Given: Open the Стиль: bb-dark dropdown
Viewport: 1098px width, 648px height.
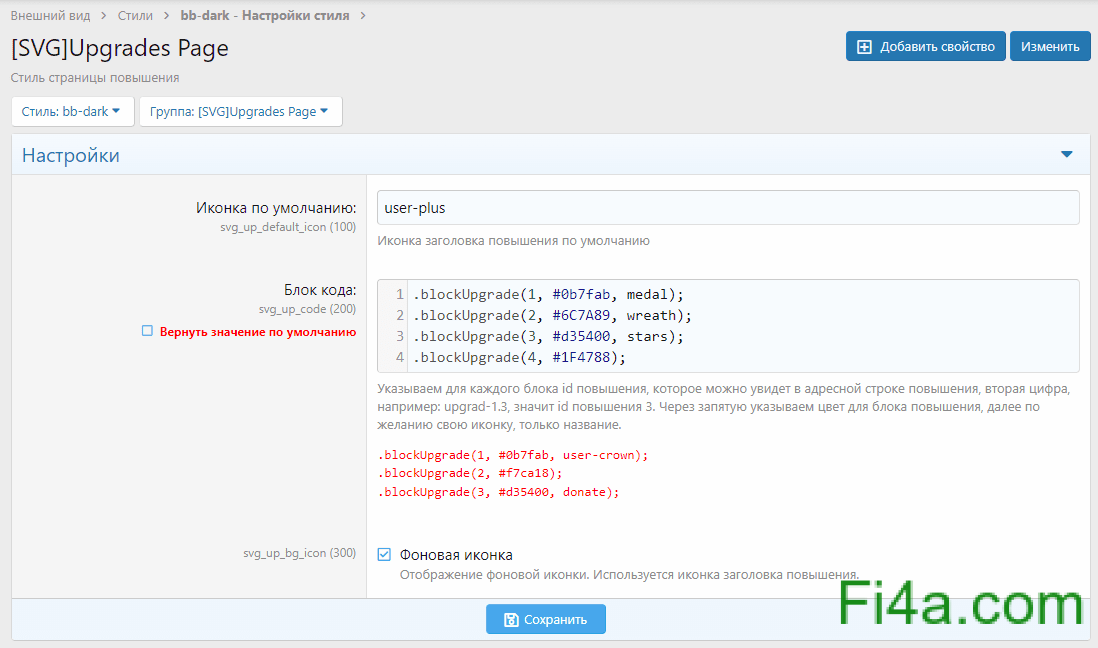Looking at the screenshot, I should click(71, 112).
